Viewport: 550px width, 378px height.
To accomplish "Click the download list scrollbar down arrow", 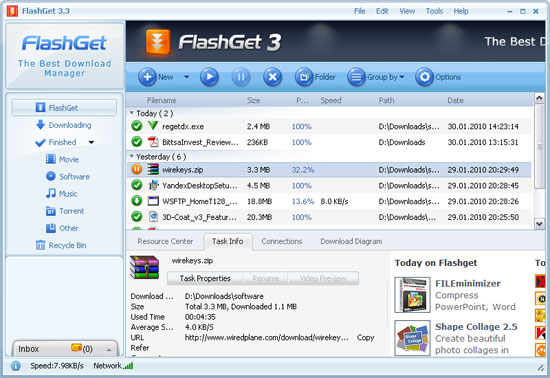I will 539,223.
